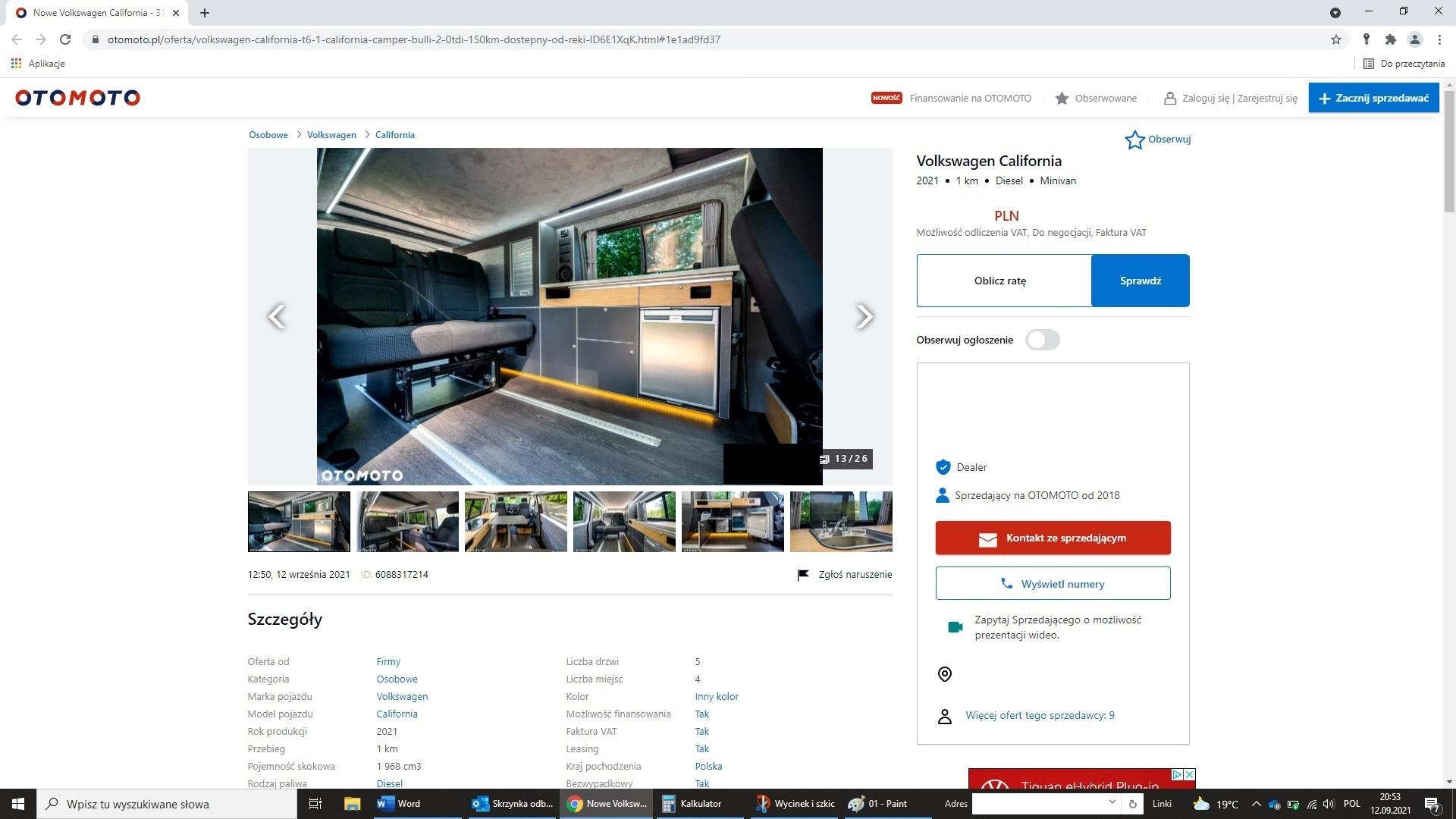Open the Volkswagen breadcrumb

(x=331, y=135)
